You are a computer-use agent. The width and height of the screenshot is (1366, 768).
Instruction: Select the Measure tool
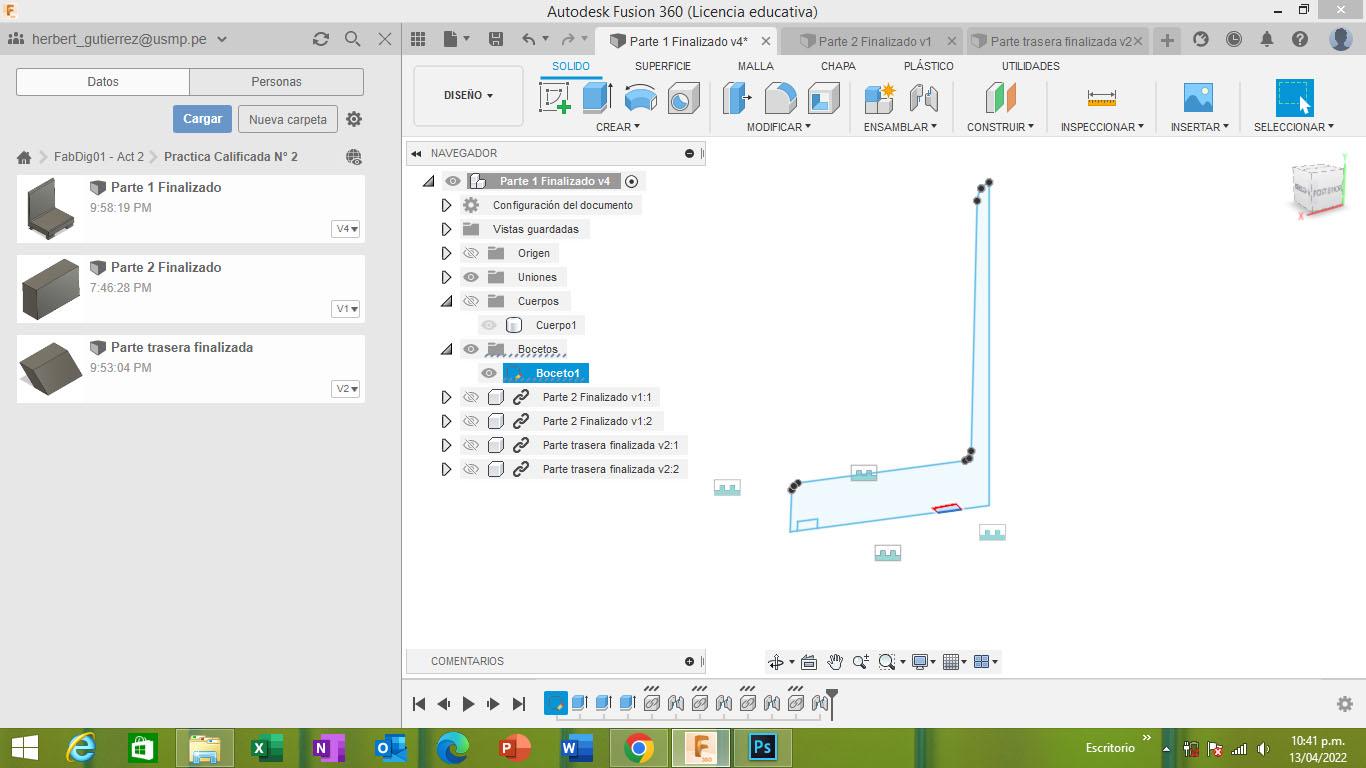1101,98
